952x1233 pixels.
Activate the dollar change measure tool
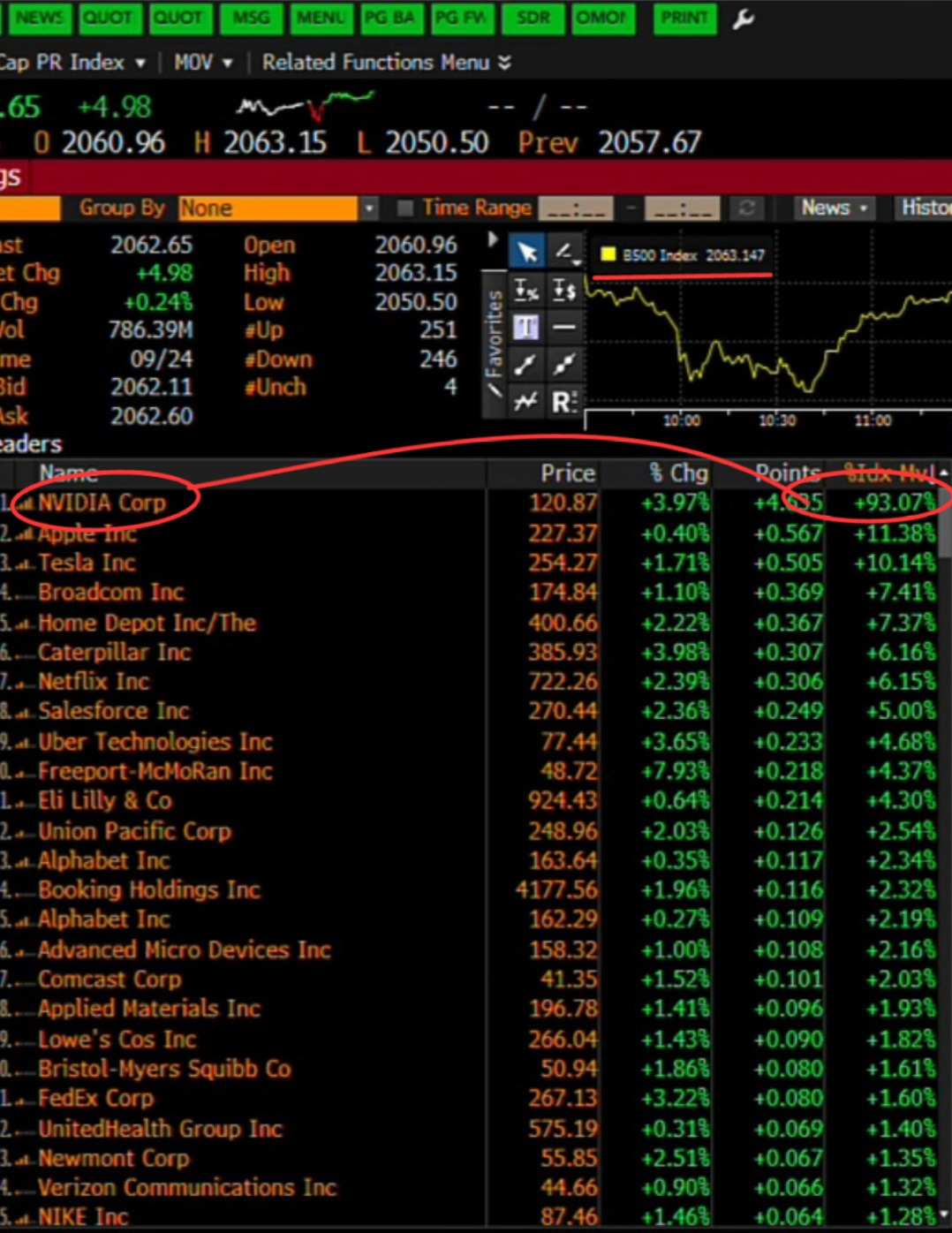(x=564, y=290)
